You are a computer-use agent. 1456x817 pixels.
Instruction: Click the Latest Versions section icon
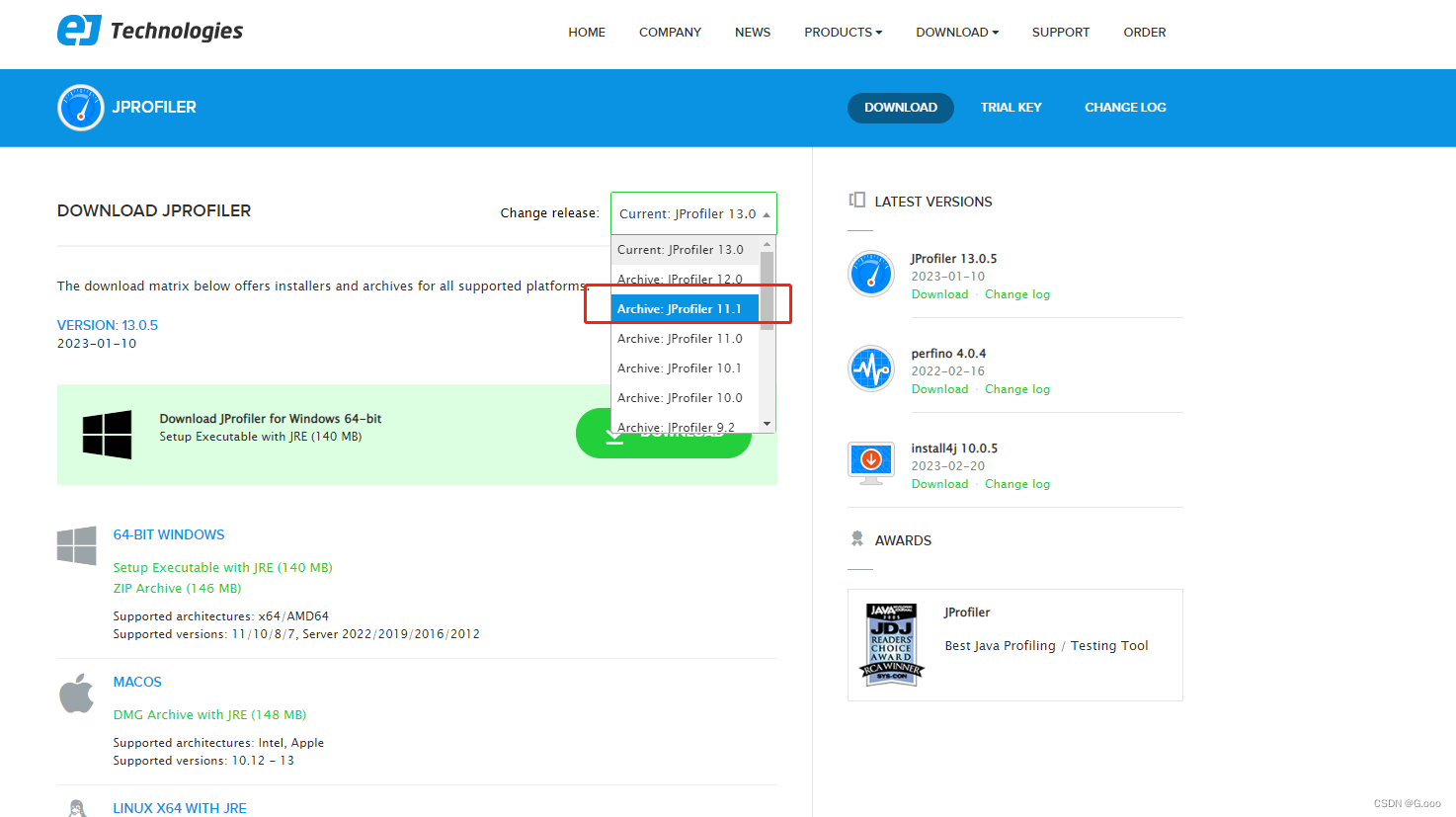[x=856, y=201]
